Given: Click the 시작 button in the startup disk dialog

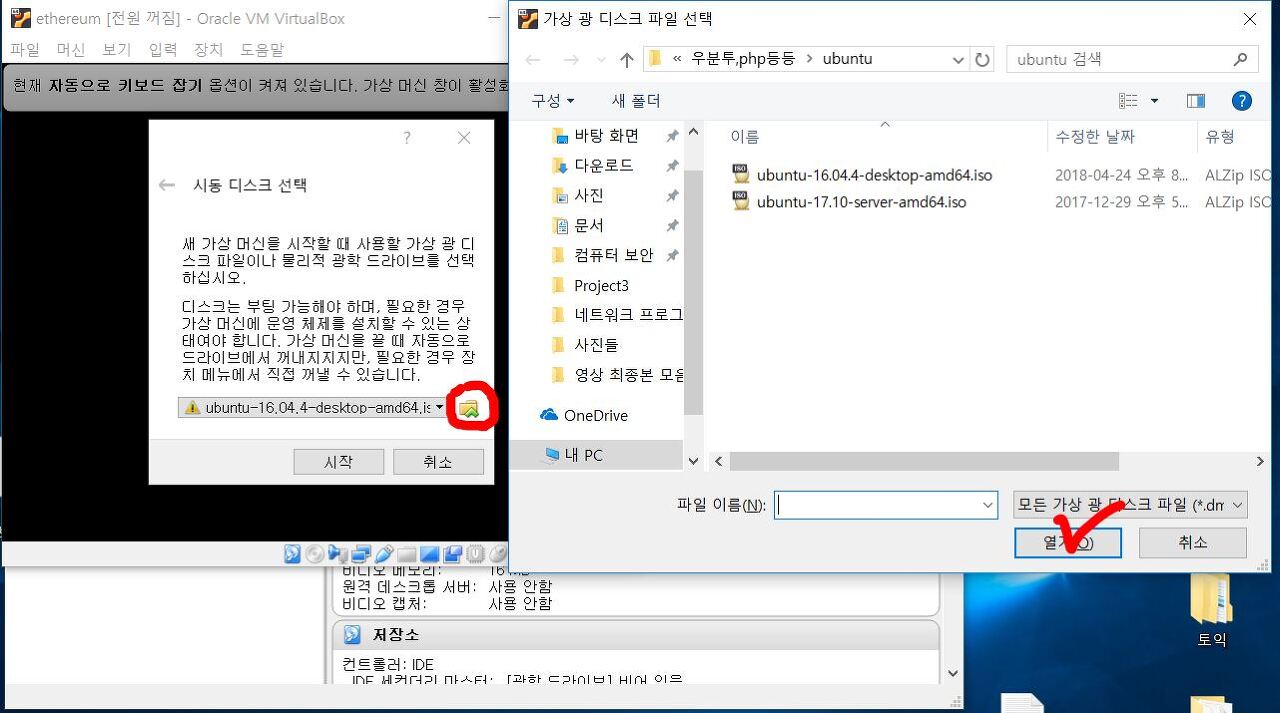Looking at the screenshot, I should [338, 461].
